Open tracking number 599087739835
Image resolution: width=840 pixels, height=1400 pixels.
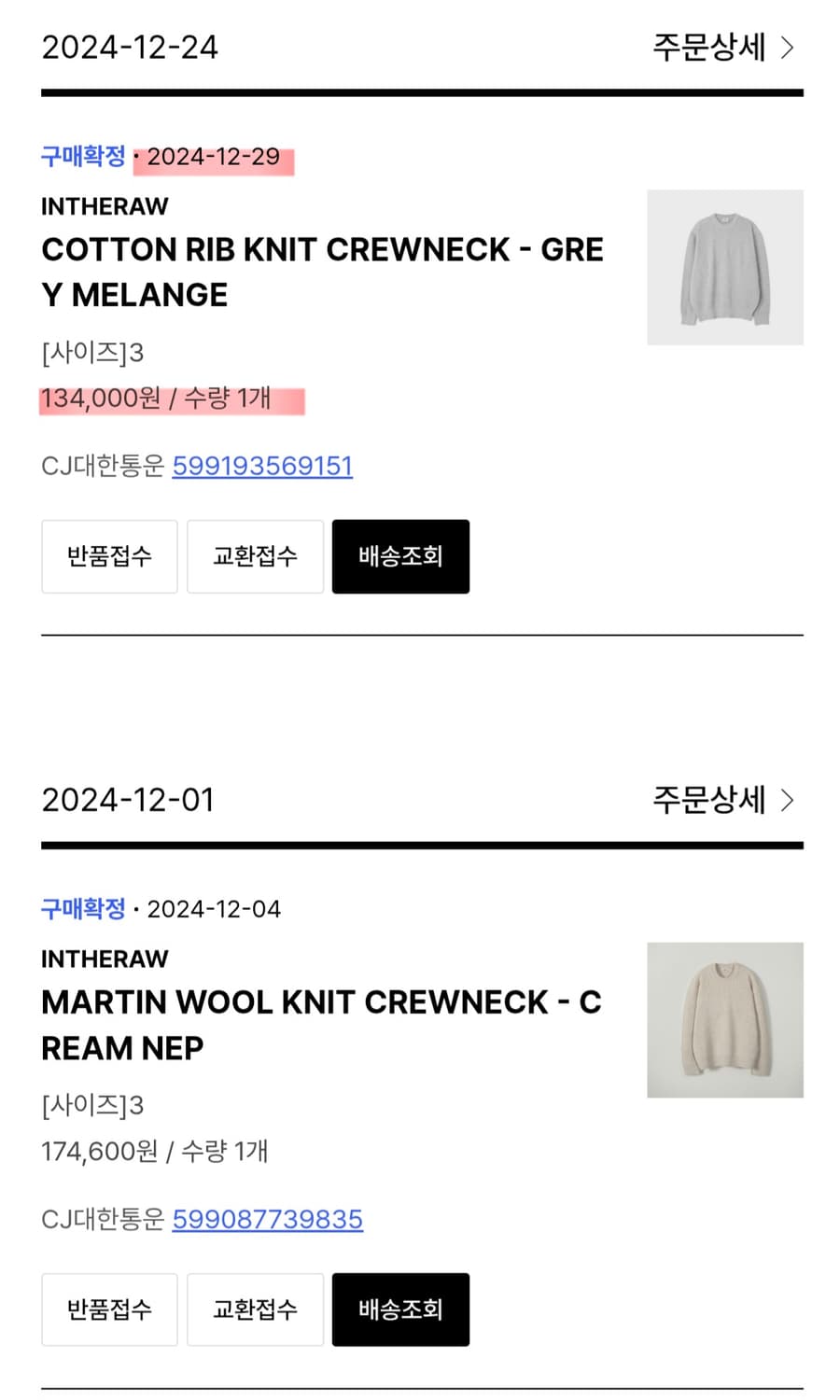tap(267, 1219)
